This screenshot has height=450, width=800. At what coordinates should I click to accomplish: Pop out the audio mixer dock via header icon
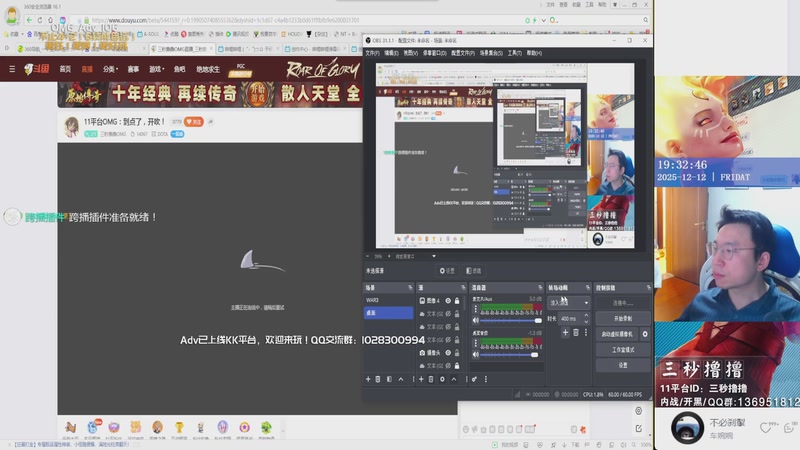540,288
